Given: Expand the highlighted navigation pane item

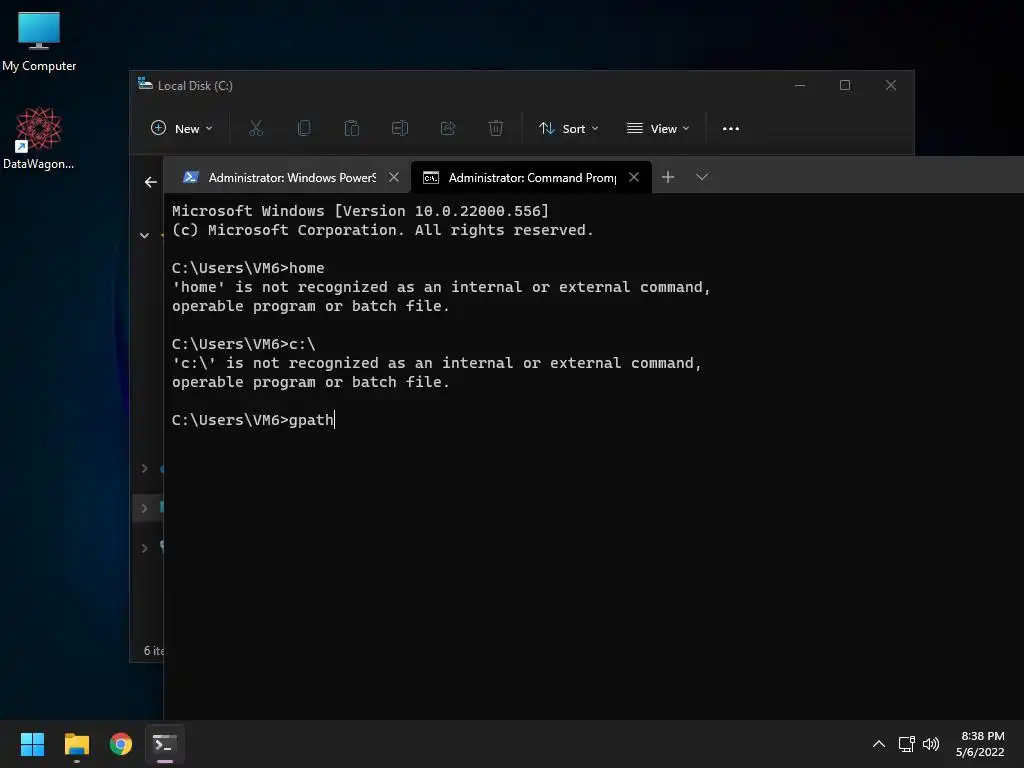Looking at the screenshot, I should click(x=144, y=508).
